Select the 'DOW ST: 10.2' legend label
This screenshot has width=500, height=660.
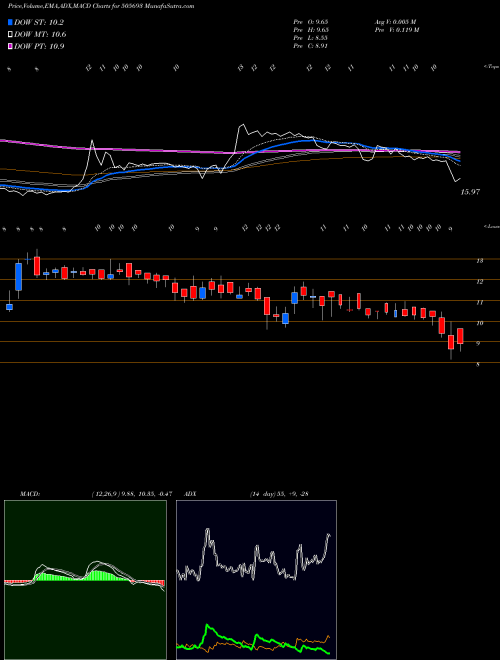(39, 23)
